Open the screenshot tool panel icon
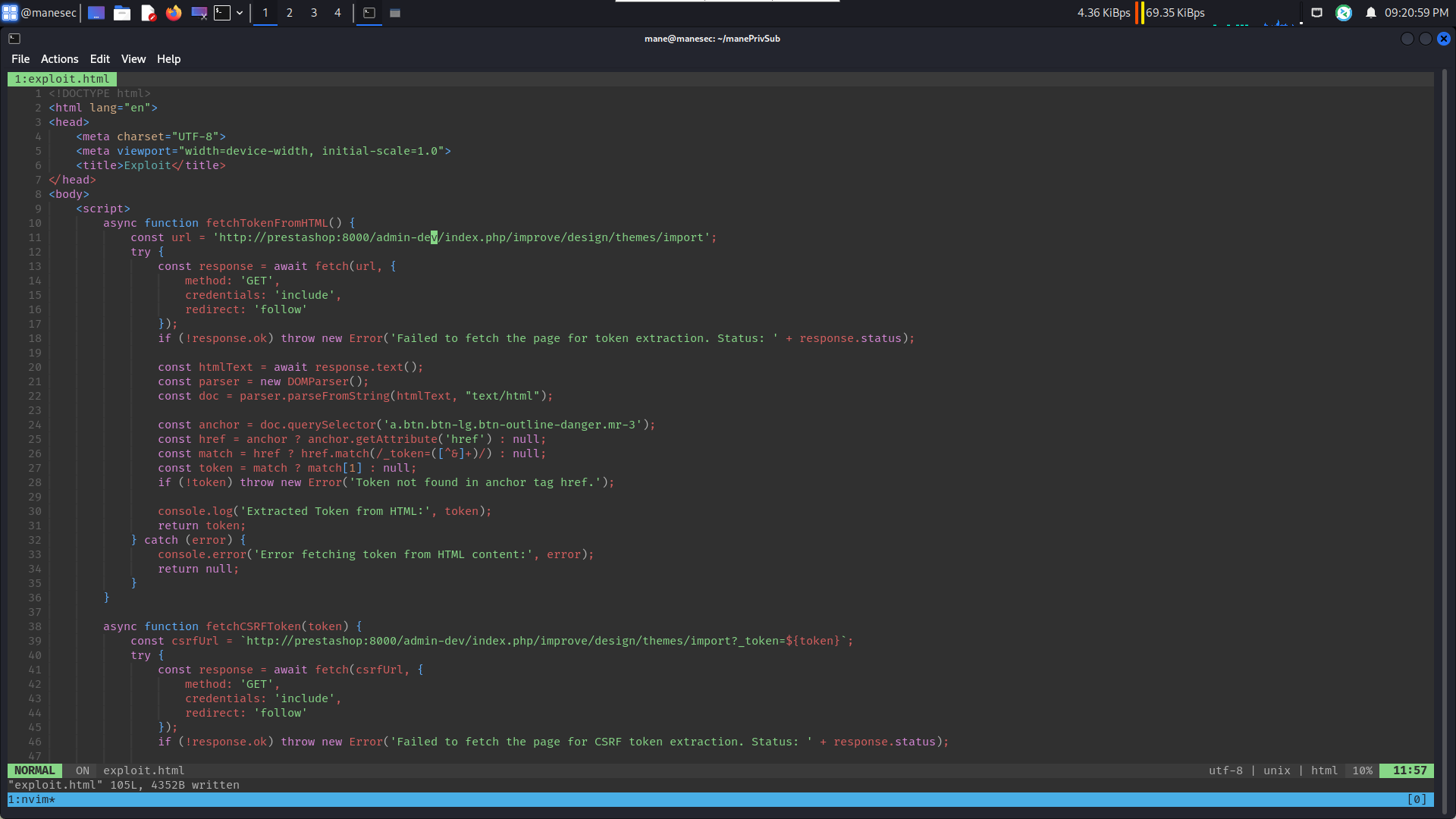The width and height of the screenshot is (1456, 819). 199,13
